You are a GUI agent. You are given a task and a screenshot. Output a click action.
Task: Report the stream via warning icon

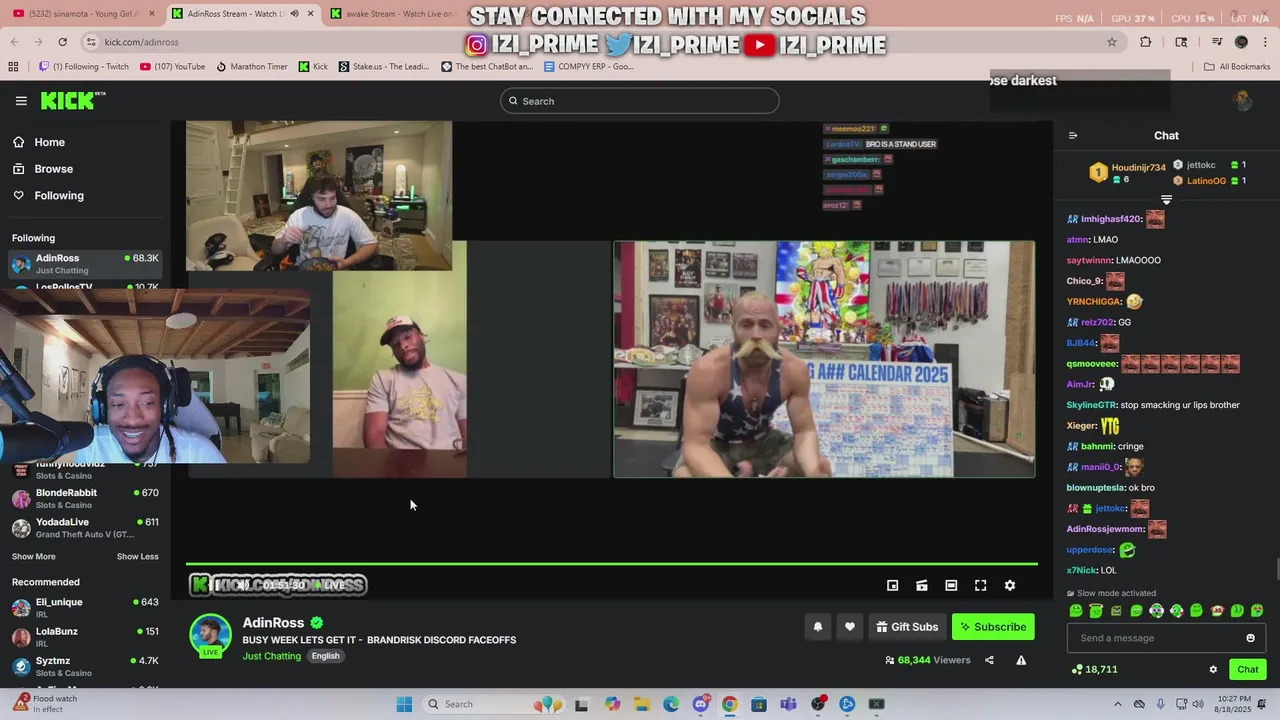coord(1021,660)
